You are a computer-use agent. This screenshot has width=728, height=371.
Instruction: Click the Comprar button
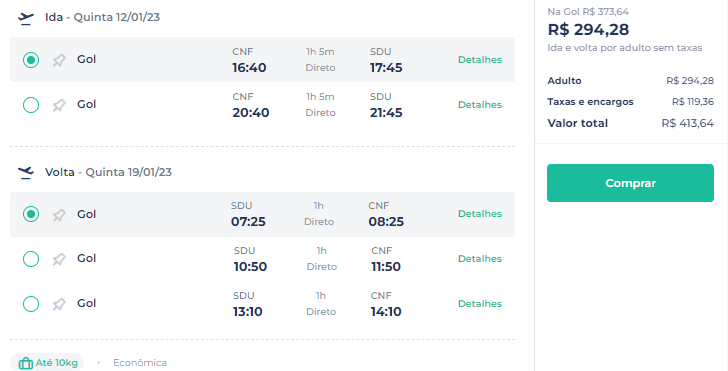pos(630,183)
